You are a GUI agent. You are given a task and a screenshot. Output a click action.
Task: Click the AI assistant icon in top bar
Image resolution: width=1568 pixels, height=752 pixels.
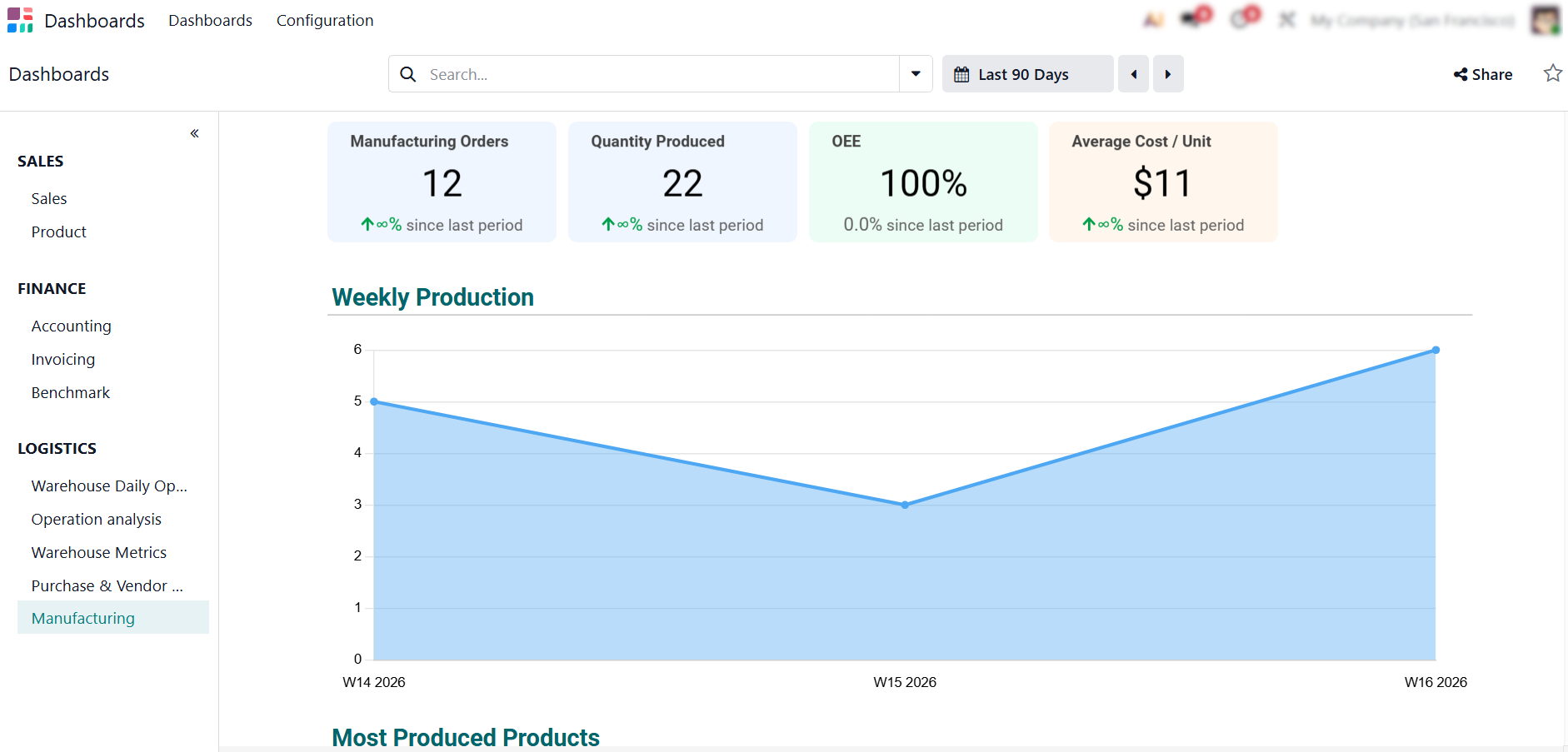tap(1153, 20)
